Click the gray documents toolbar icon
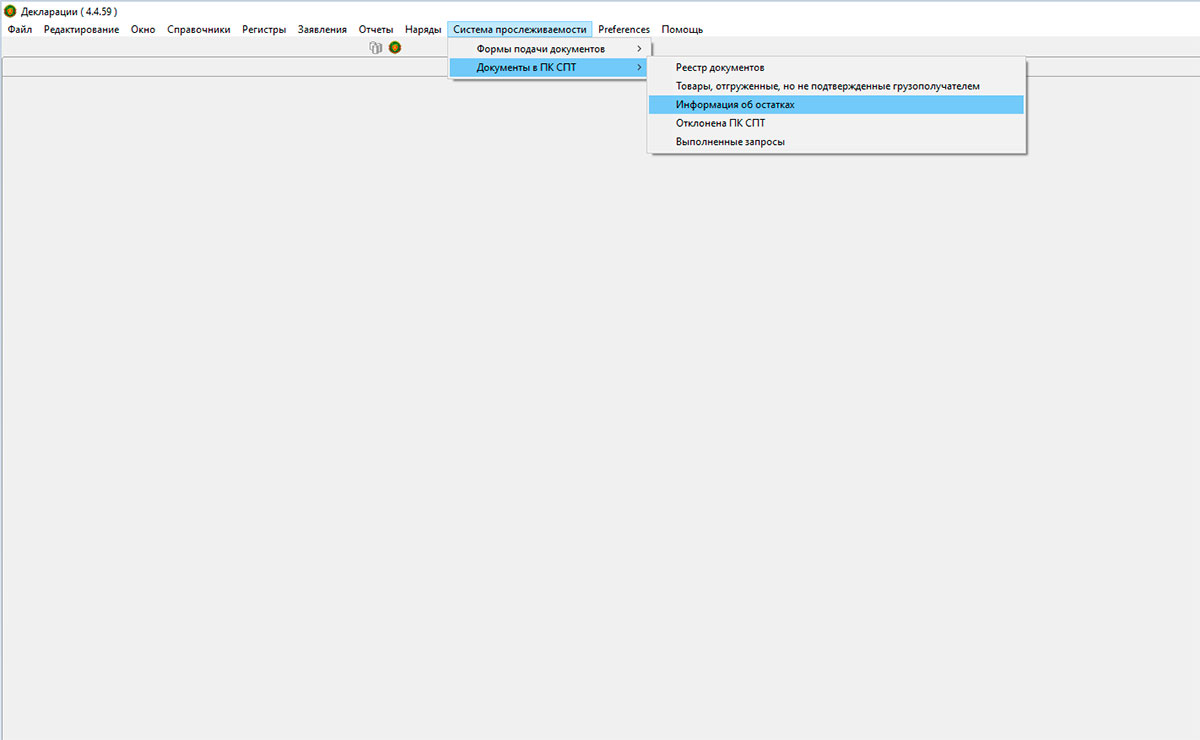 pyautogui.click(x=376, y=47)
